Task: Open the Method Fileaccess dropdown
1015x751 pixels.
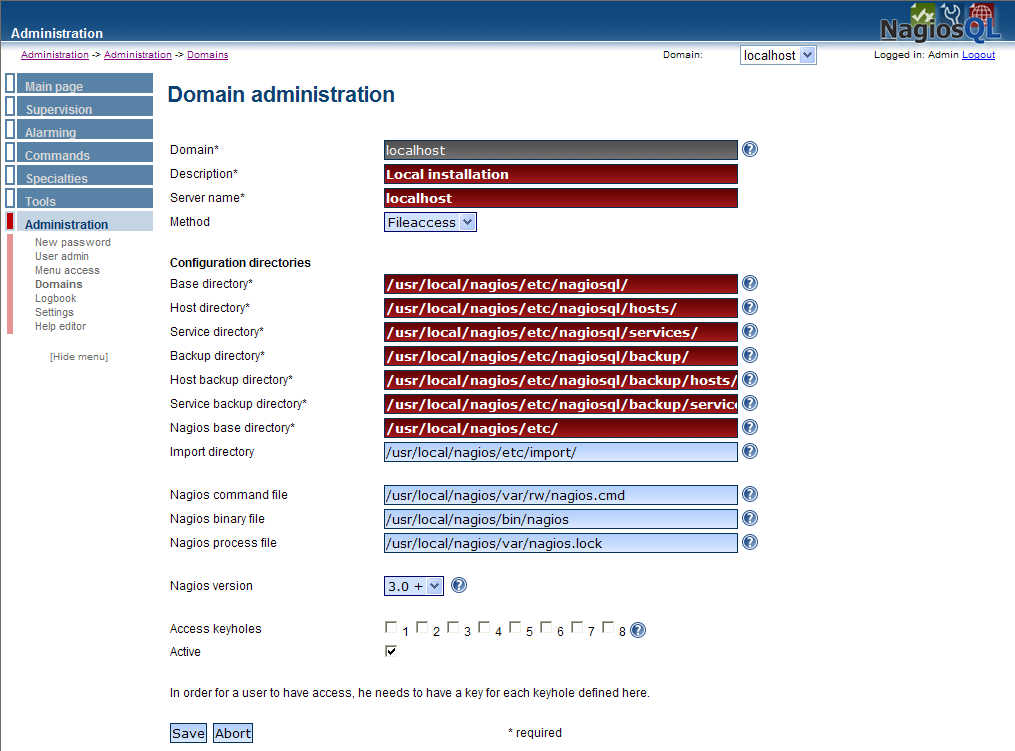Action: (430, 222)
